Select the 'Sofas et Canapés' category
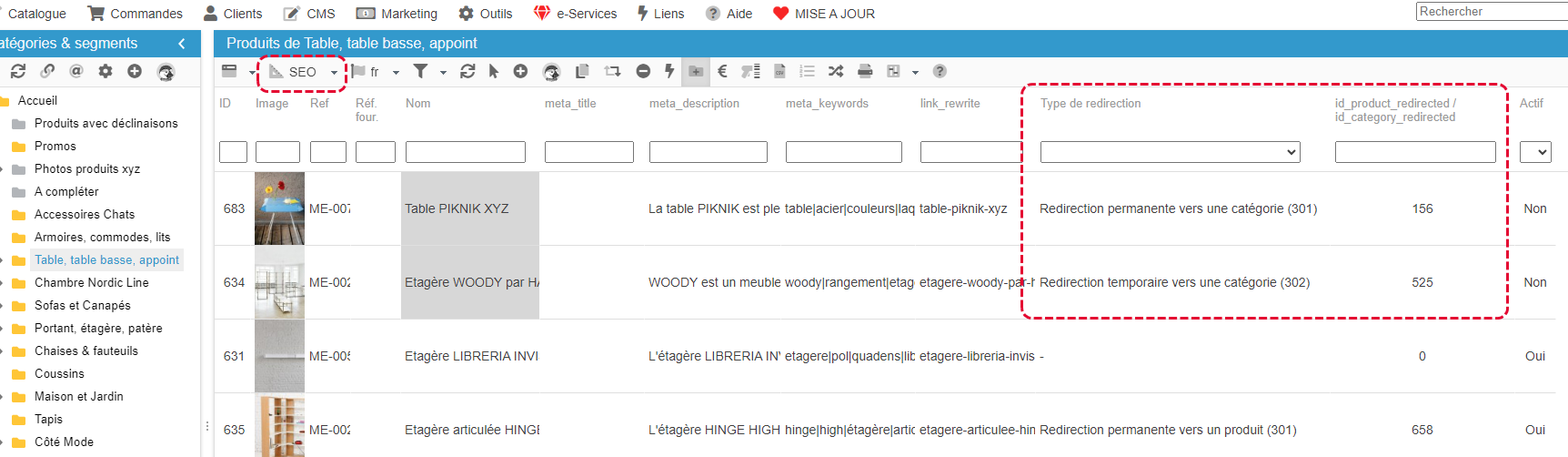The width and height of the screenshot is (1568, 457). coord(83,305)
